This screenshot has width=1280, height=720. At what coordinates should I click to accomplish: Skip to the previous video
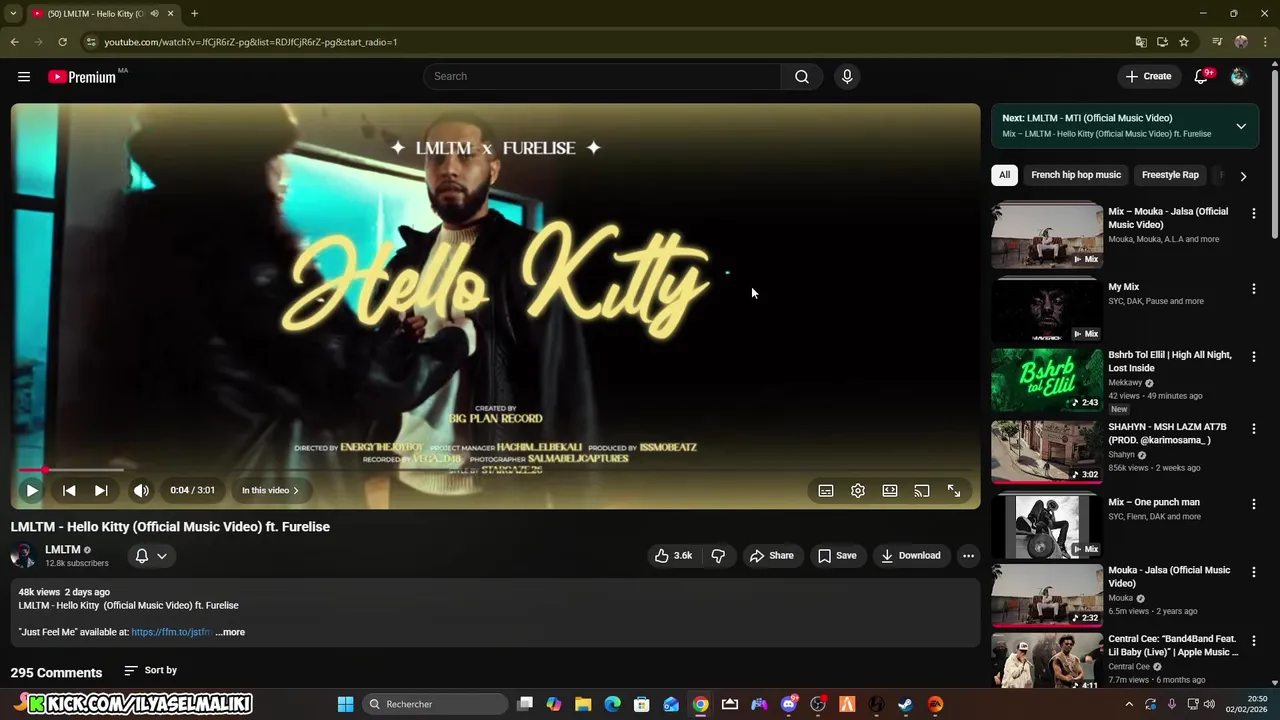(69, 490)
